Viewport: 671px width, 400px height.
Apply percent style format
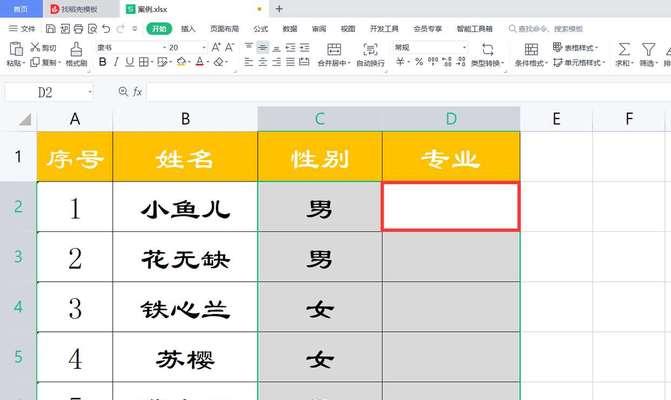point(419,62)
